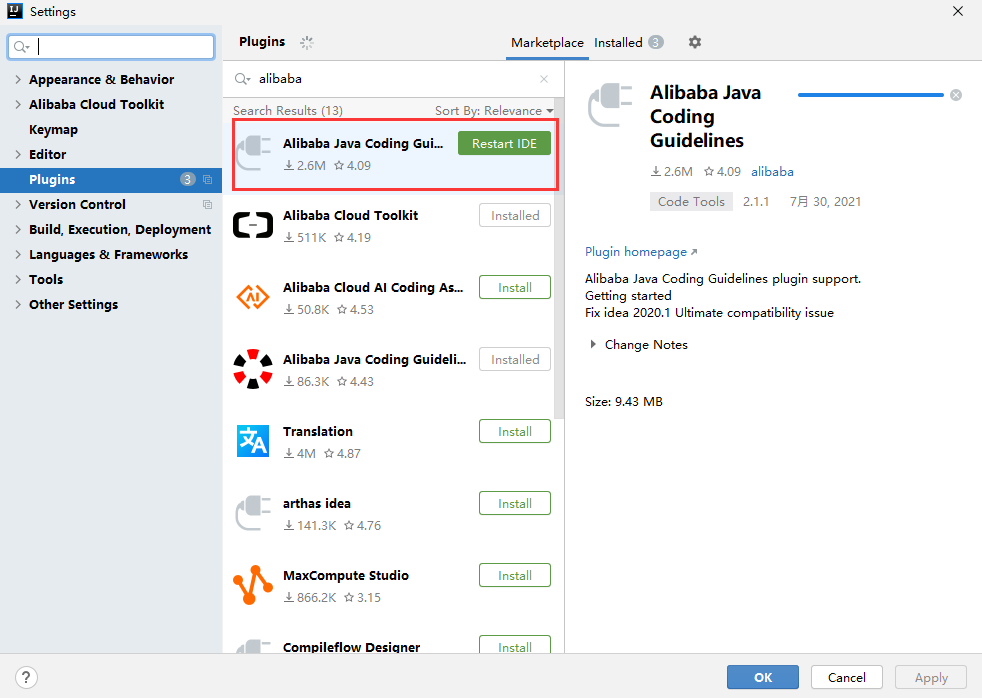Expand Appearance & Behavior settings
The image size is (982, 698).
pos(18,80)
